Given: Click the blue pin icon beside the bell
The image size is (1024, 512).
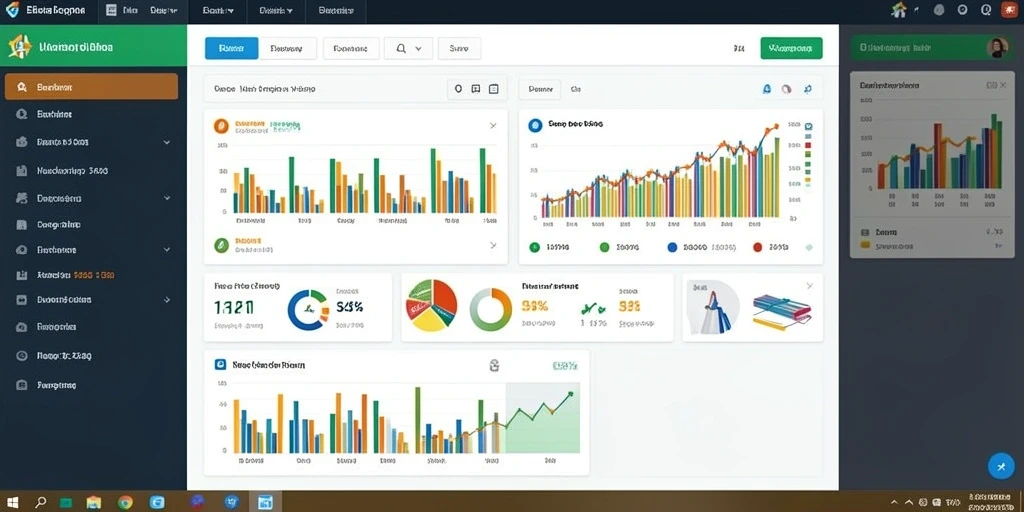Looking at the screenshot, I should pos(808,89).
